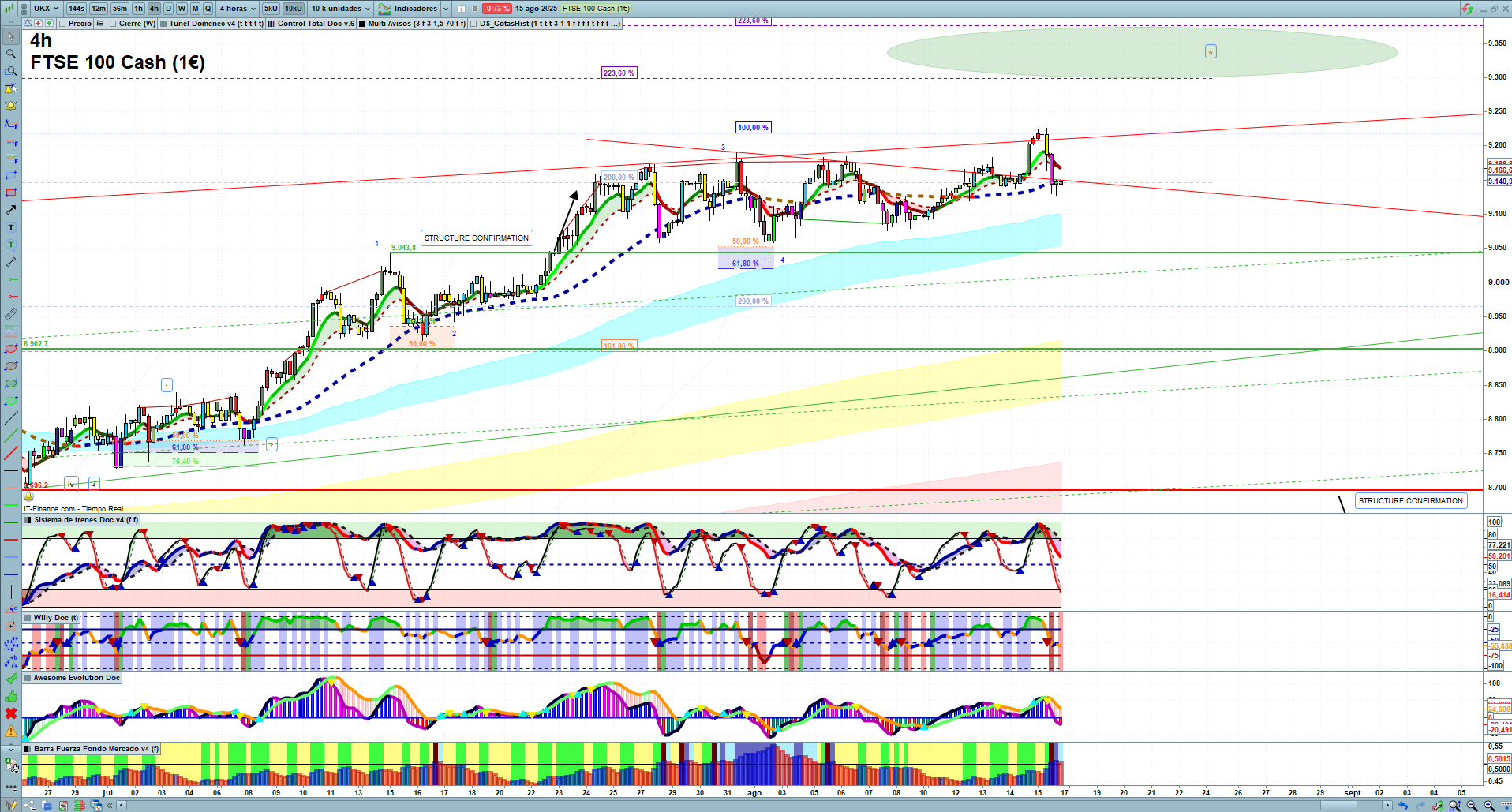Zoom out the chart horizontally
1512x812 pixels.
(1472, 806)
